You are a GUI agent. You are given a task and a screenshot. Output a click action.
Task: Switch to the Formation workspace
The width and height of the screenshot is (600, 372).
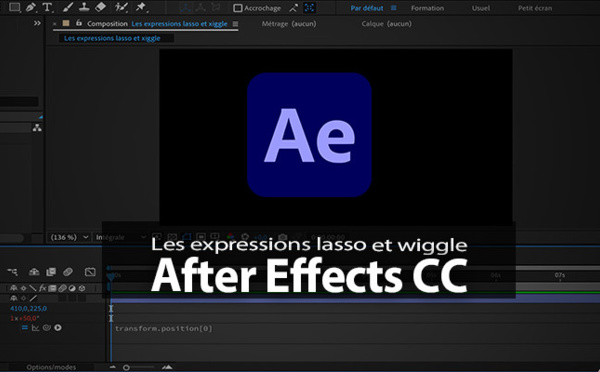427,8
